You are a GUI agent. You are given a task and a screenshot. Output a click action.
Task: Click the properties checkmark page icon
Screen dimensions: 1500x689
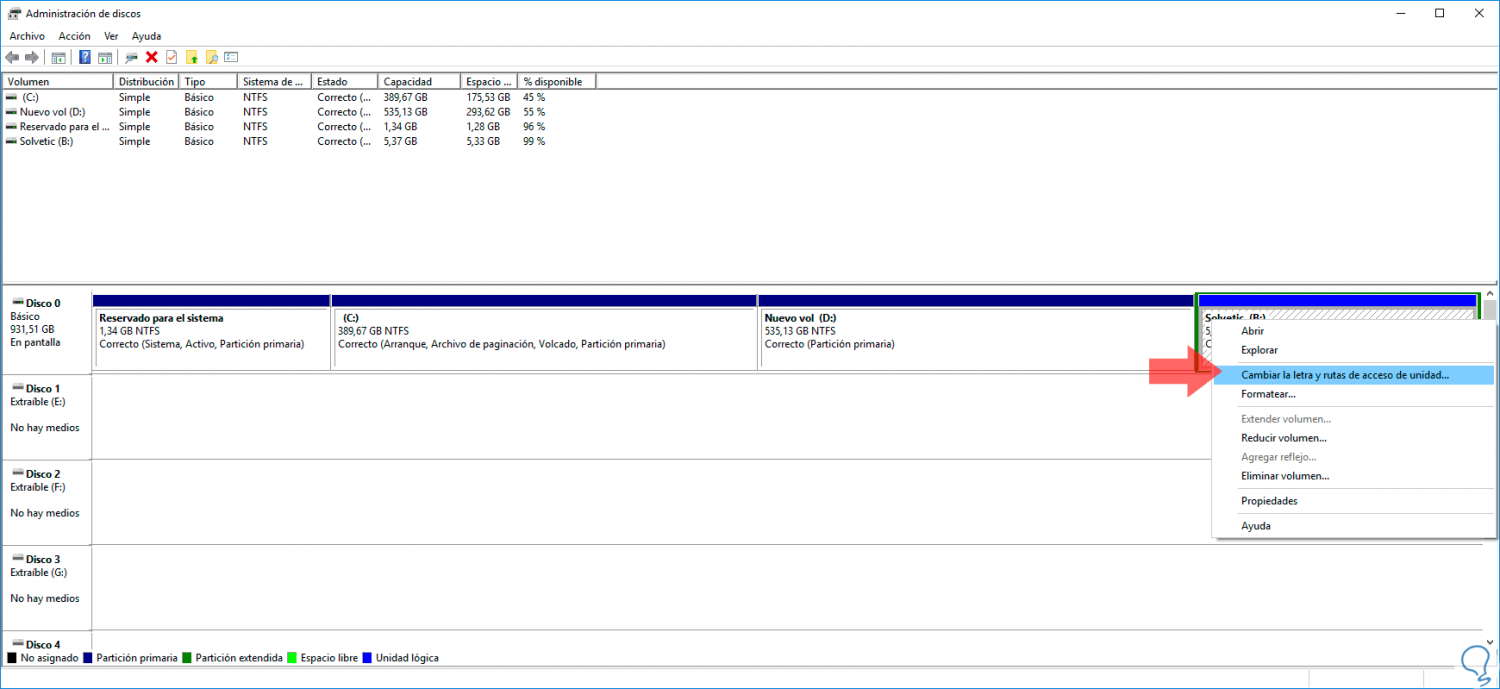(171, 57)
